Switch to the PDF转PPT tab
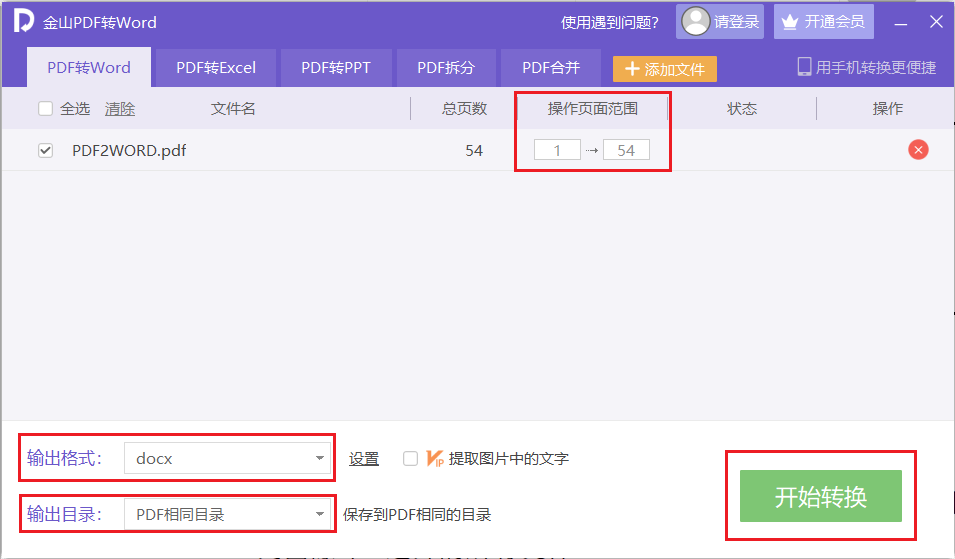The width and height of the screenshot is (955, 559). [336, 68]
